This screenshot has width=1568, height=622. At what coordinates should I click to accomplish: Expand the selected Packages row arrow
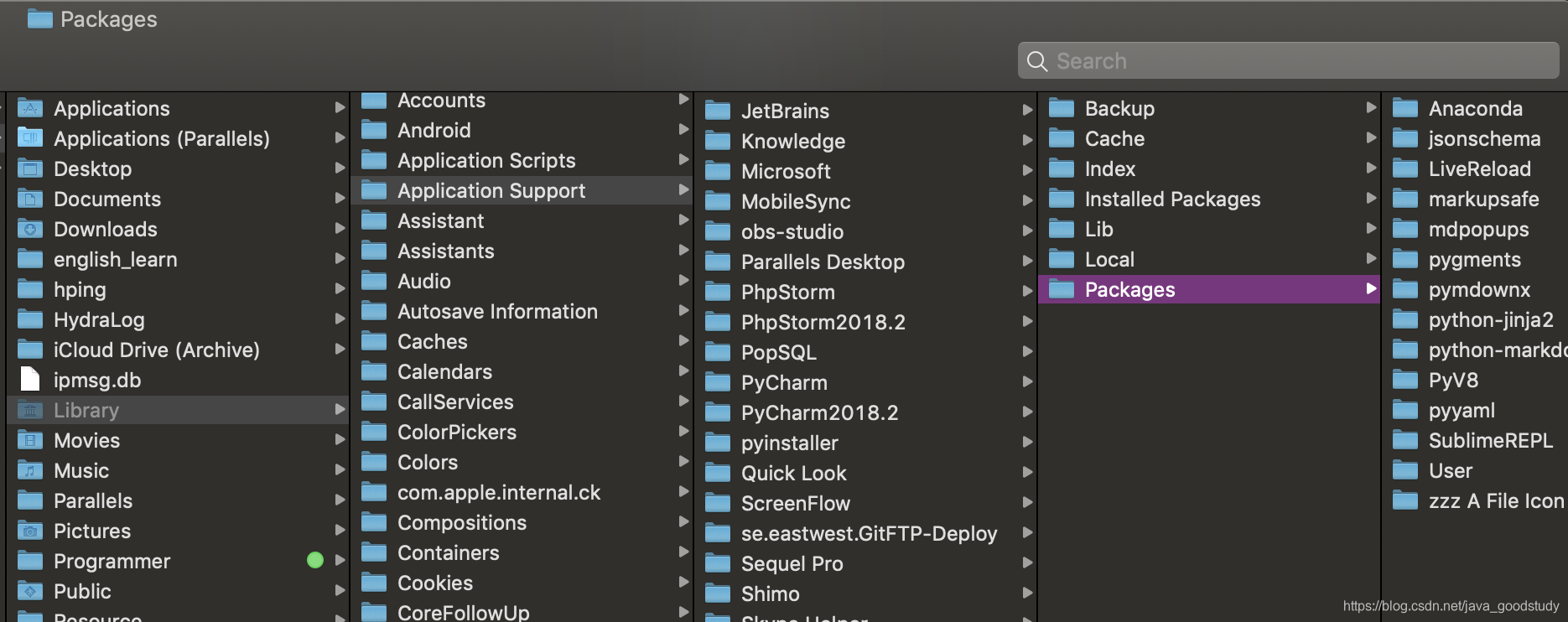[1371, 288]
